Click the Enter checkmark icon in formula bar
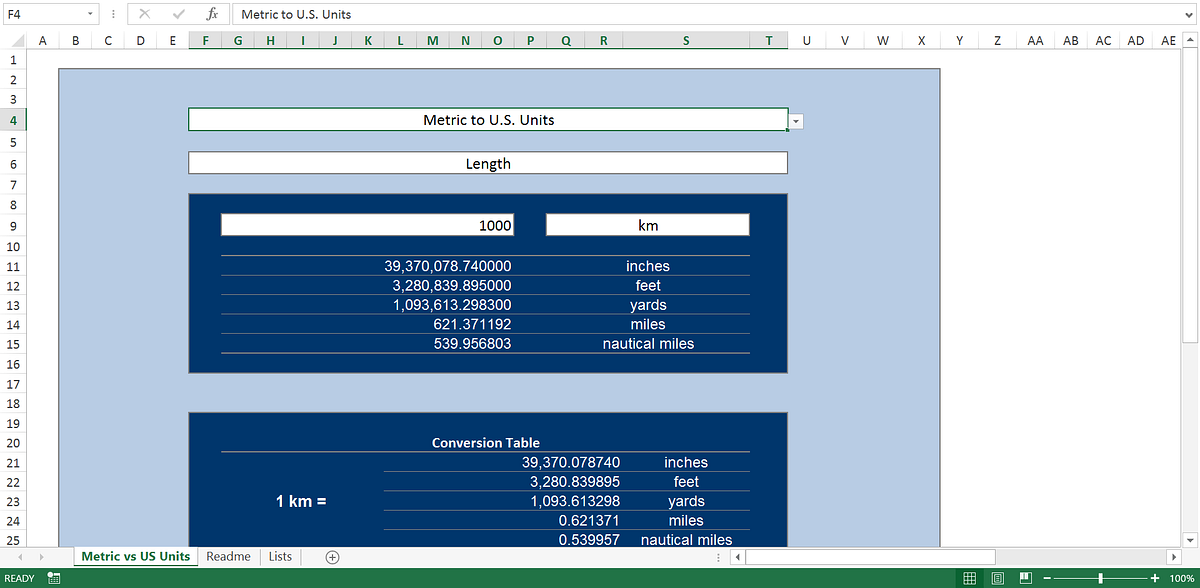 (178, 14)
